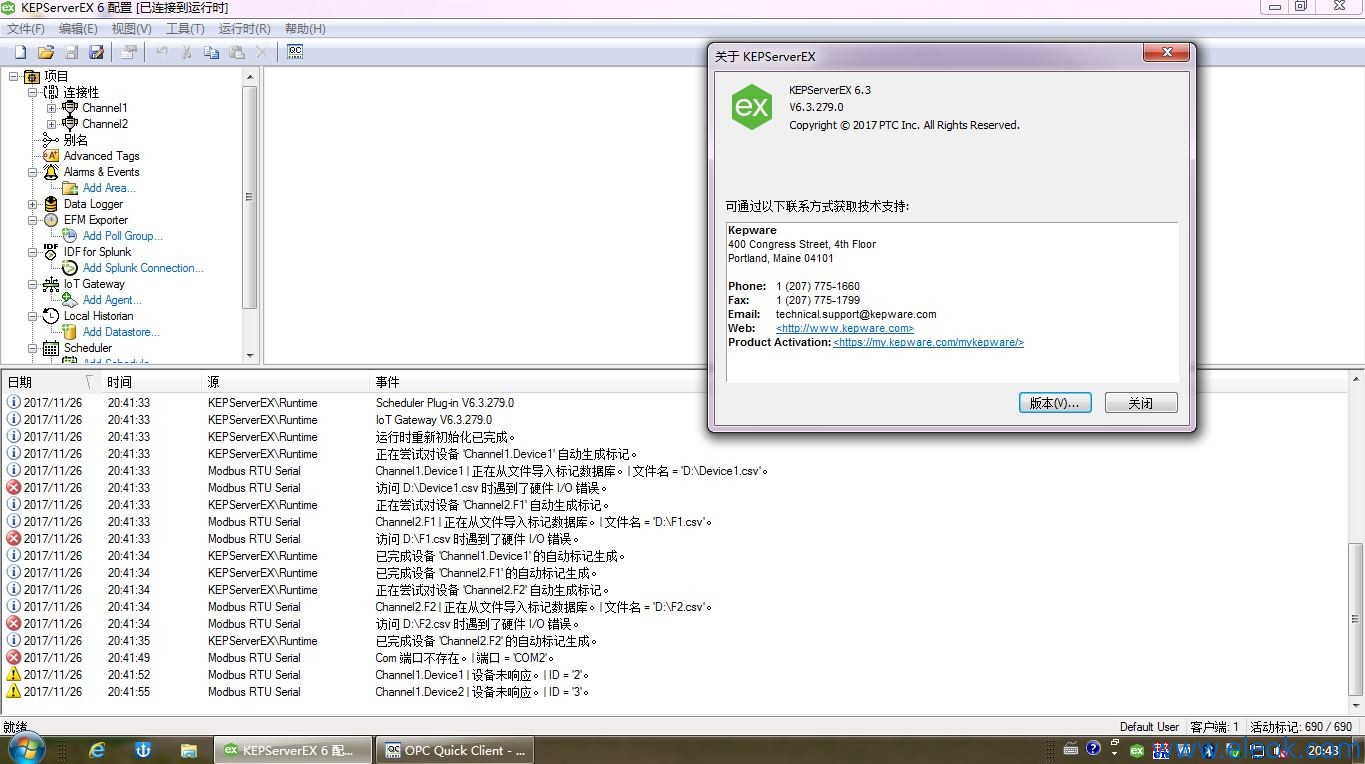Image resolution: width=1365 pixels, height=764 pixels.
Task: Select the 'Scheduler Plug-in V6.3.279.0' log entry
Action: point(675,403)
